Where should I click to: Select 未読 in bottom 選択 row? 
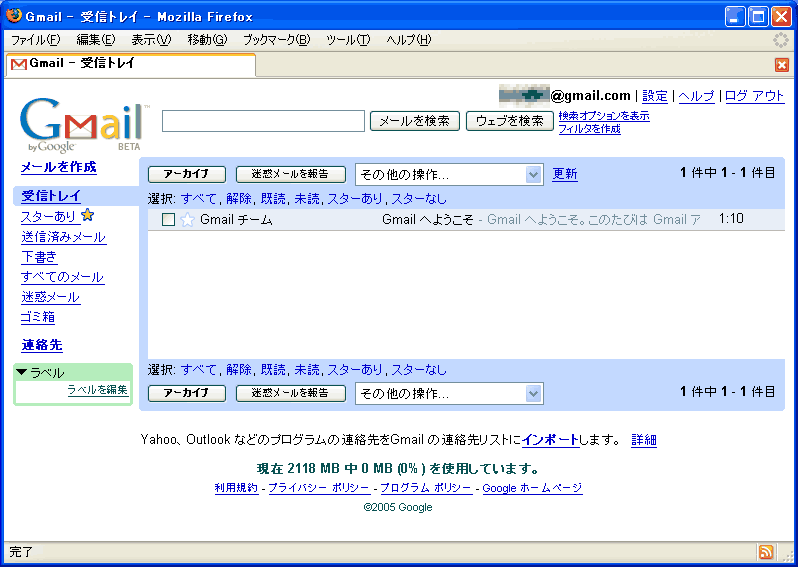tap(307, 370)
